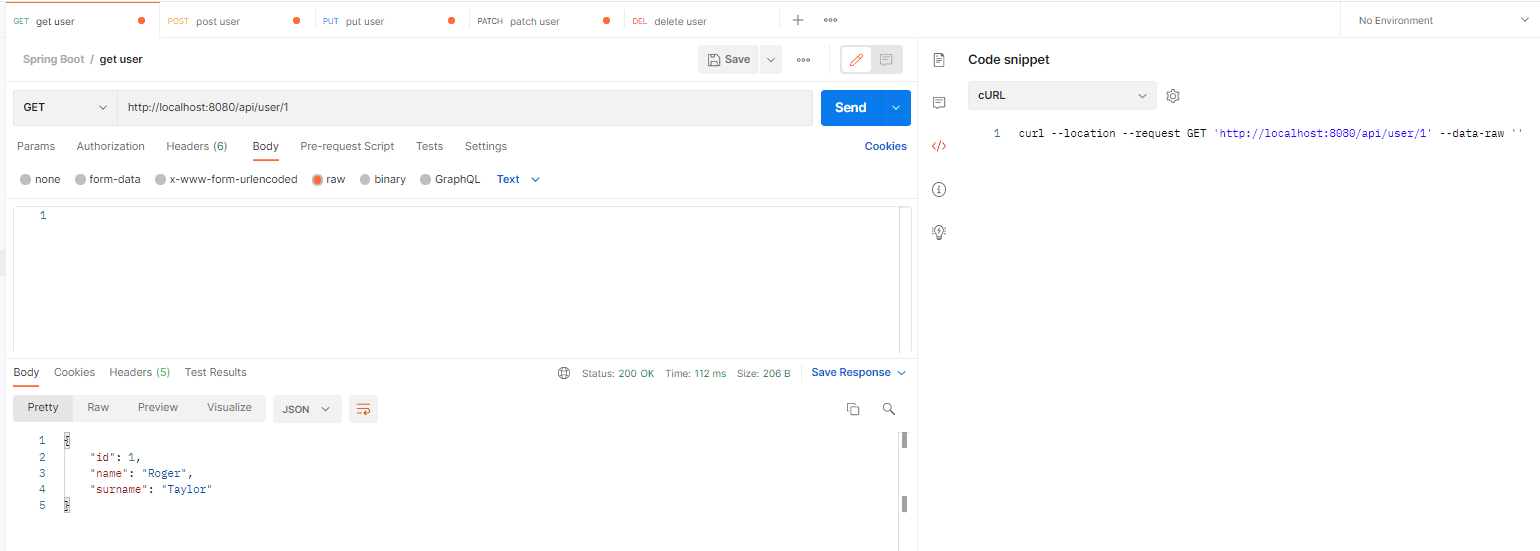1540x551 pixels.
Task: Open the Pre-request Script tab
Action: [x=347, y=147]
